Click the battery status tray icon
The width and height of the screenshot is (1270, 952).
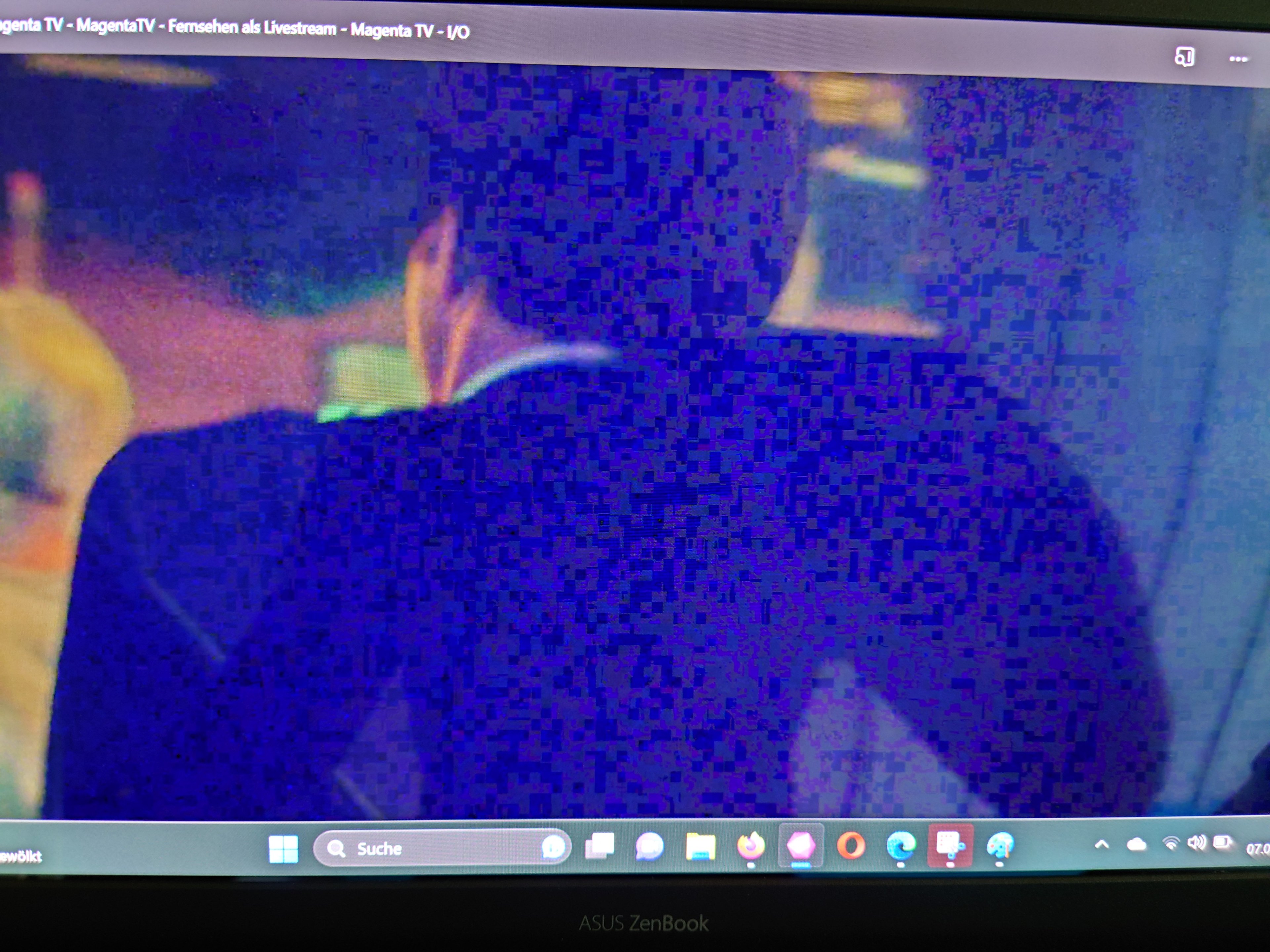point(1222,842)
